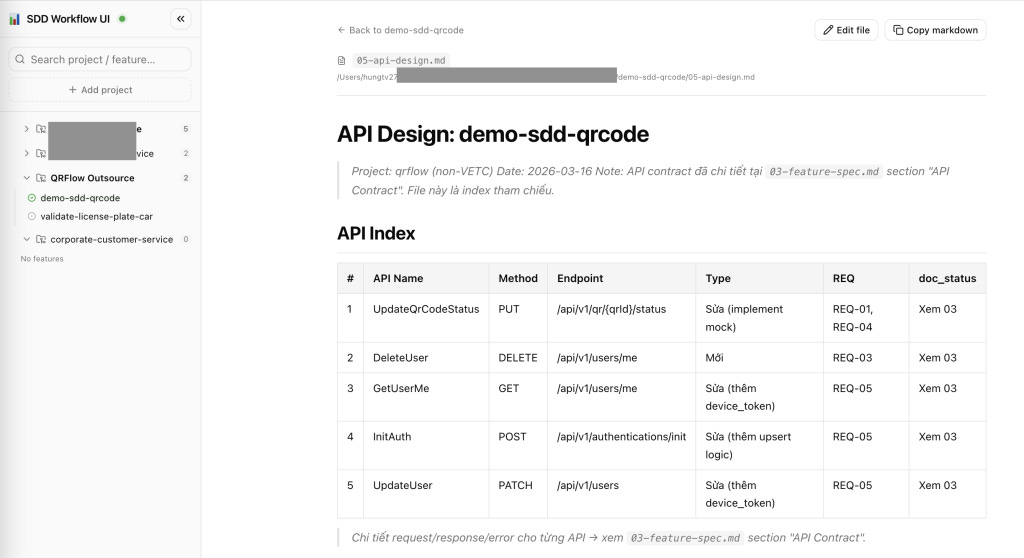Click the API Design: demo-sdd-qrcode heading
This screenshot has width=1024, height=558.
point(493,134)
